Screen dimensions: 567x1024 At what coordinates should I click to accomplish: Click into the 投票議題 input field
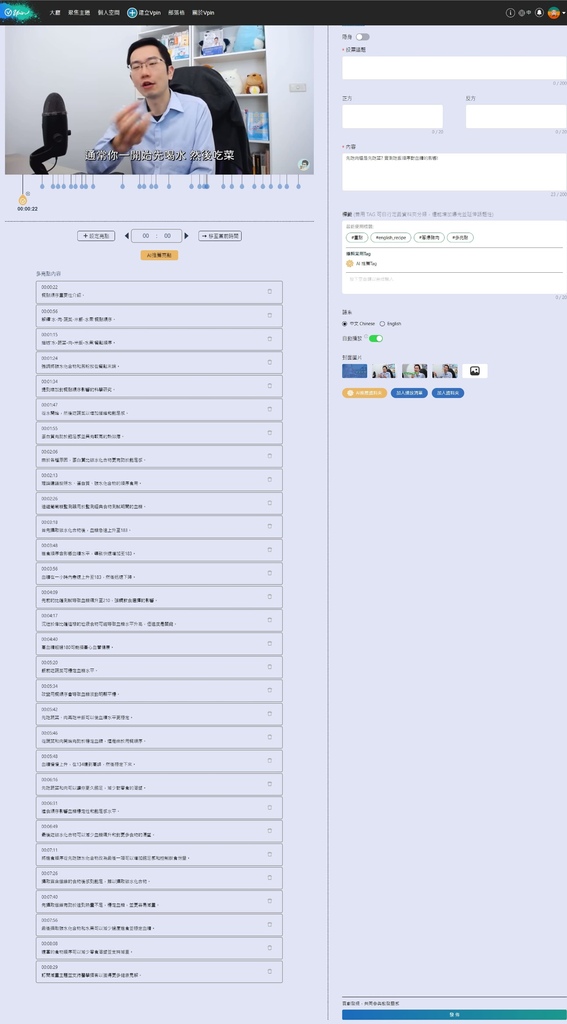tap(454, 68)
